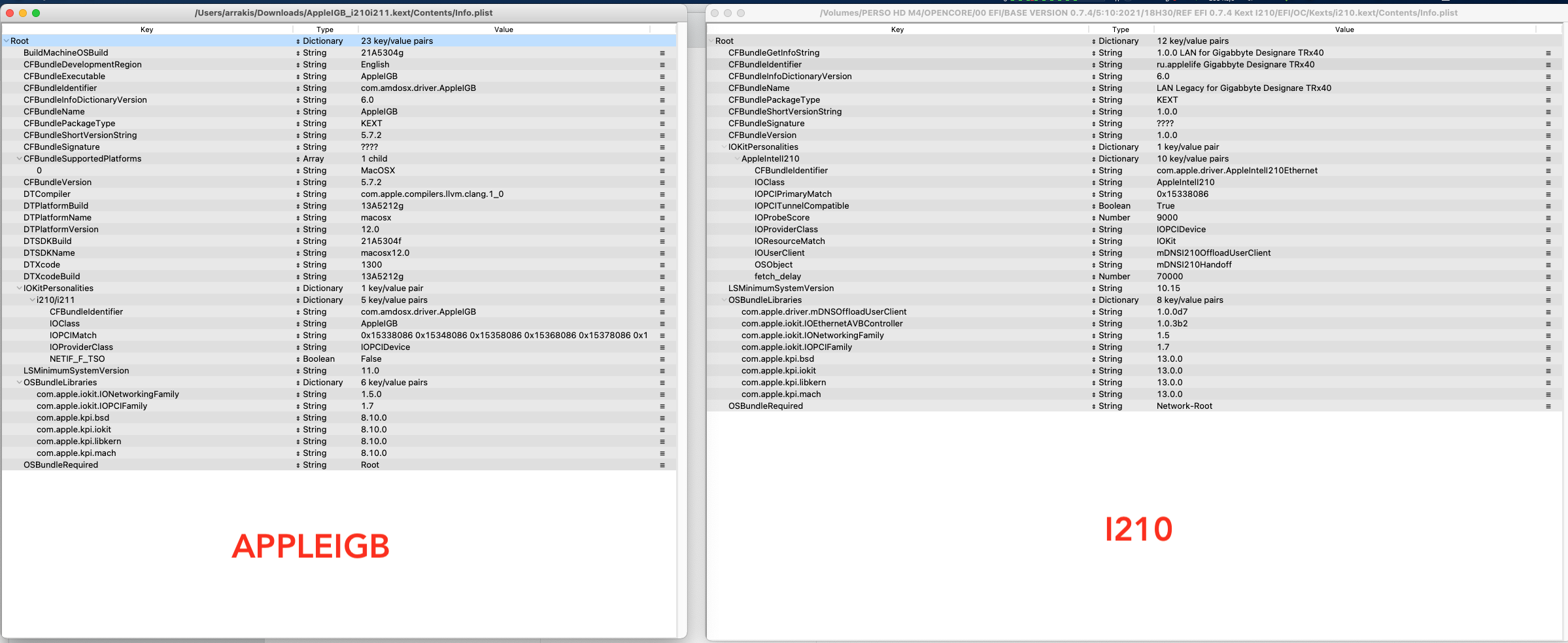Click row menu icon for IOPCIPrimaryMatch
This screenshot has width=1568, height=643.
click(1548, 194)
